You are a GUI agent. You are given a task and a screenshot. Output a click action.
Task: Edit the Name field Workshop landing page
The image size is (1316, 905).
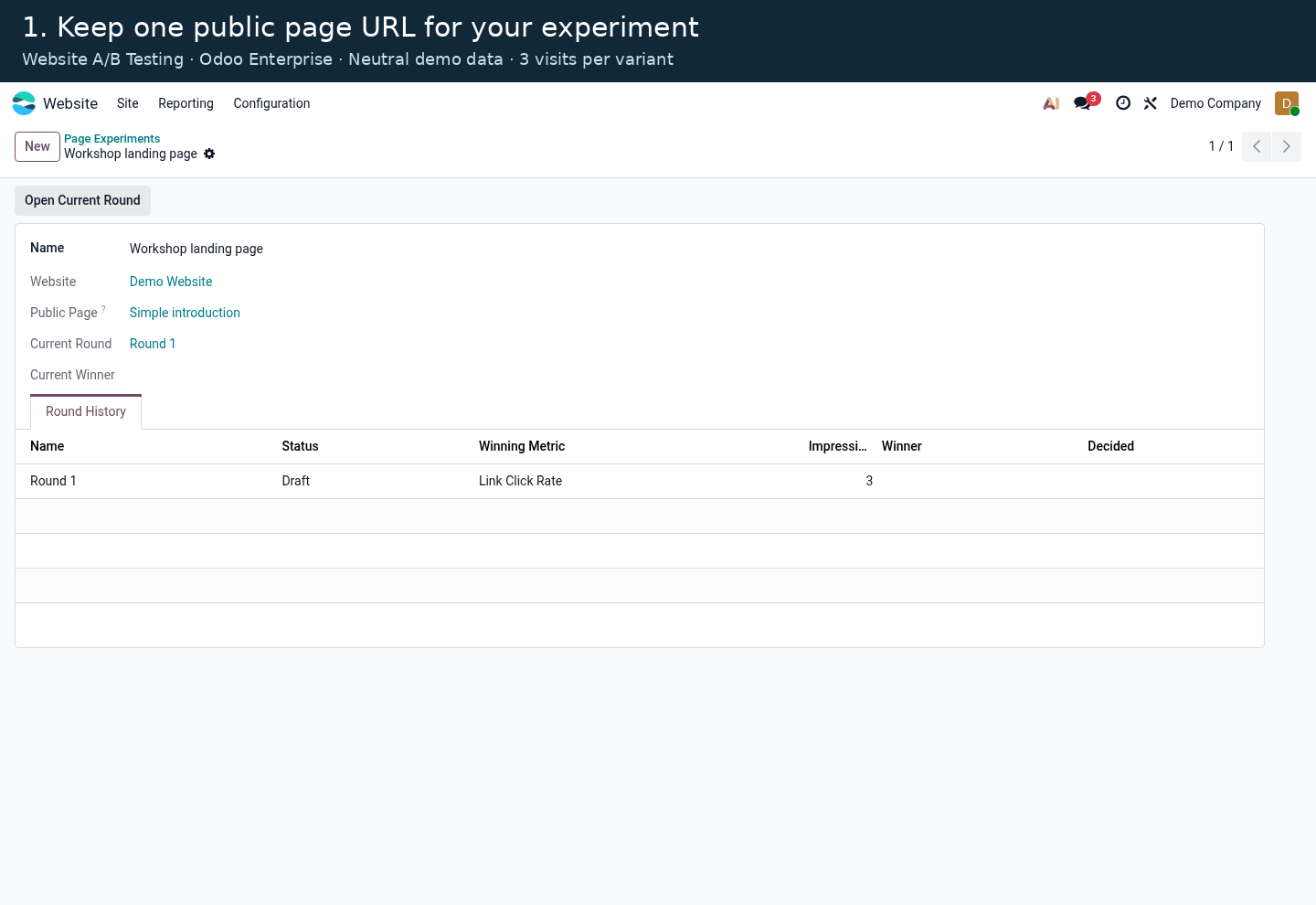196,249
